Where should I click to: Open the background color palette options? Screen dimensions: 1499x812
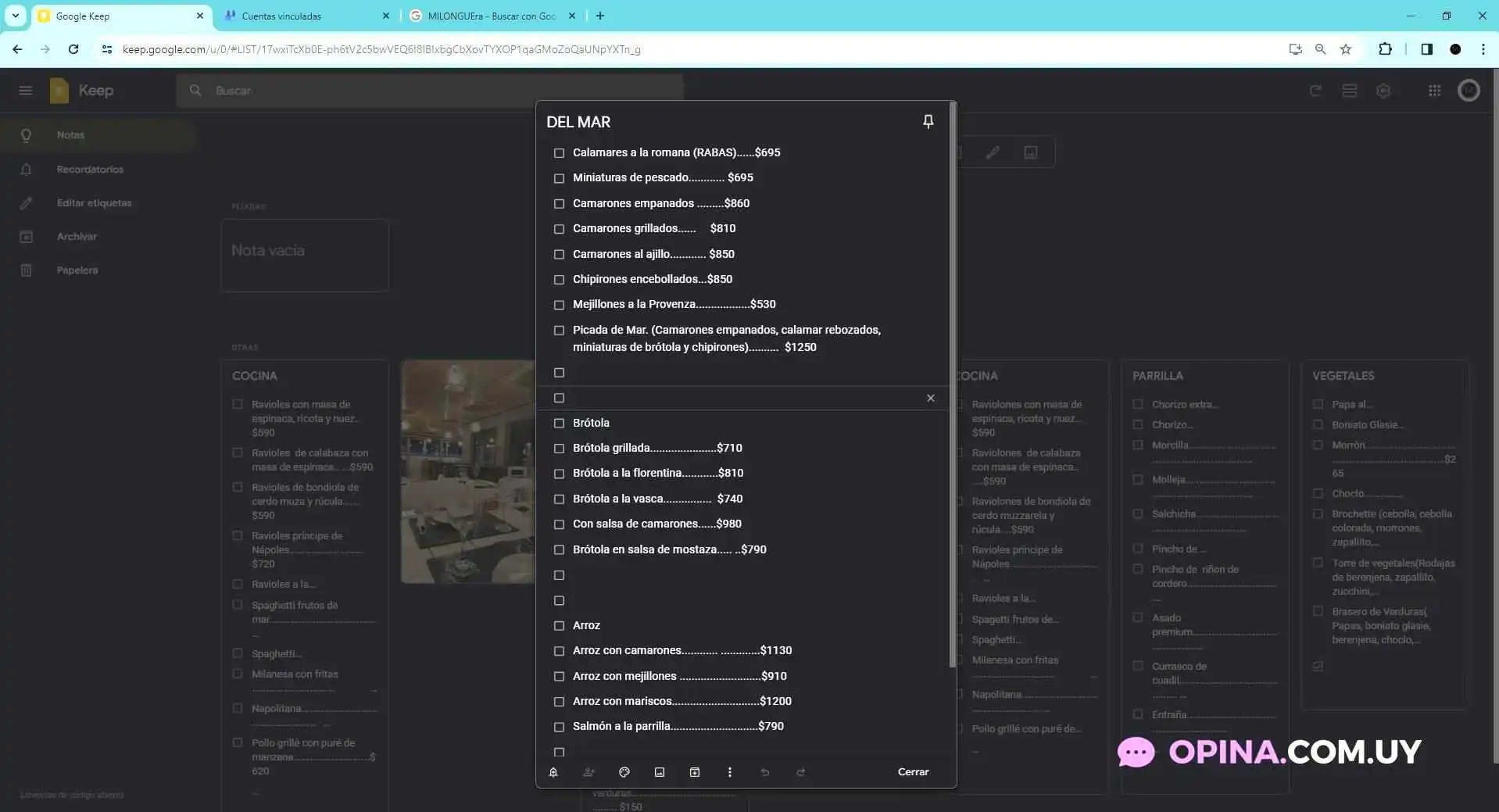[624, 772]
